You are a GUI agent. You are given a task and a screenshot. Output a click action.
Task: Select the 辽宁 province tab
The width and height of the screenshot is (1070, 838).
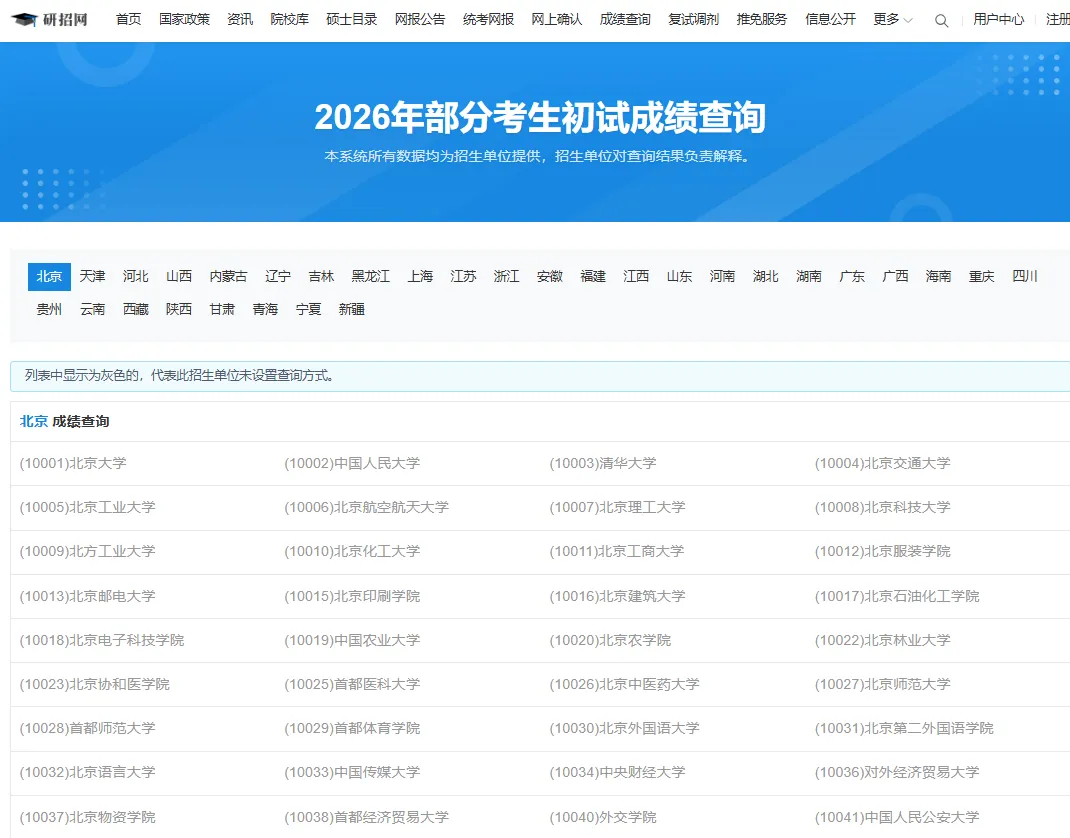pos(278,276)
